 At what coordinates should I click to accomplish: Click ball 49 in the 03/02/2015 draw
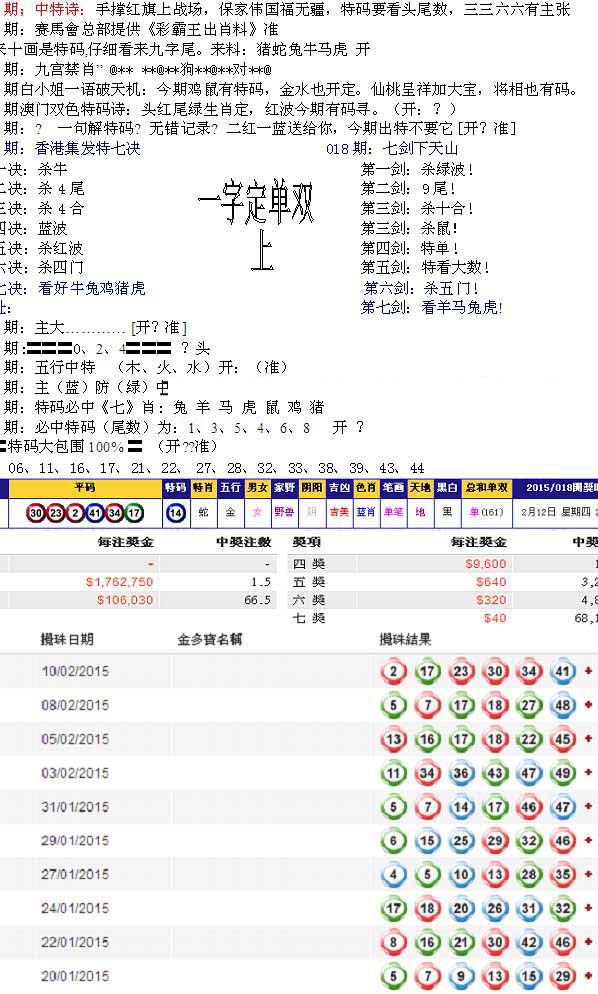coord(562,773)
